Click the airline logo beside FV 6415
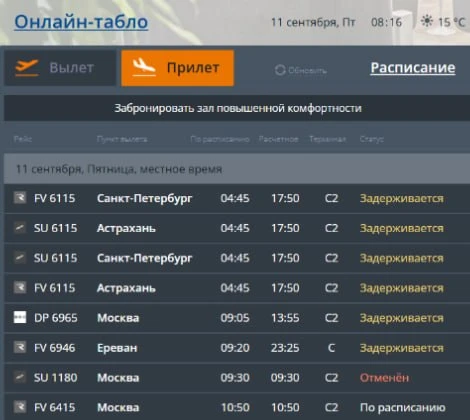Screen dimensions: 470x420 coord(20,407)
